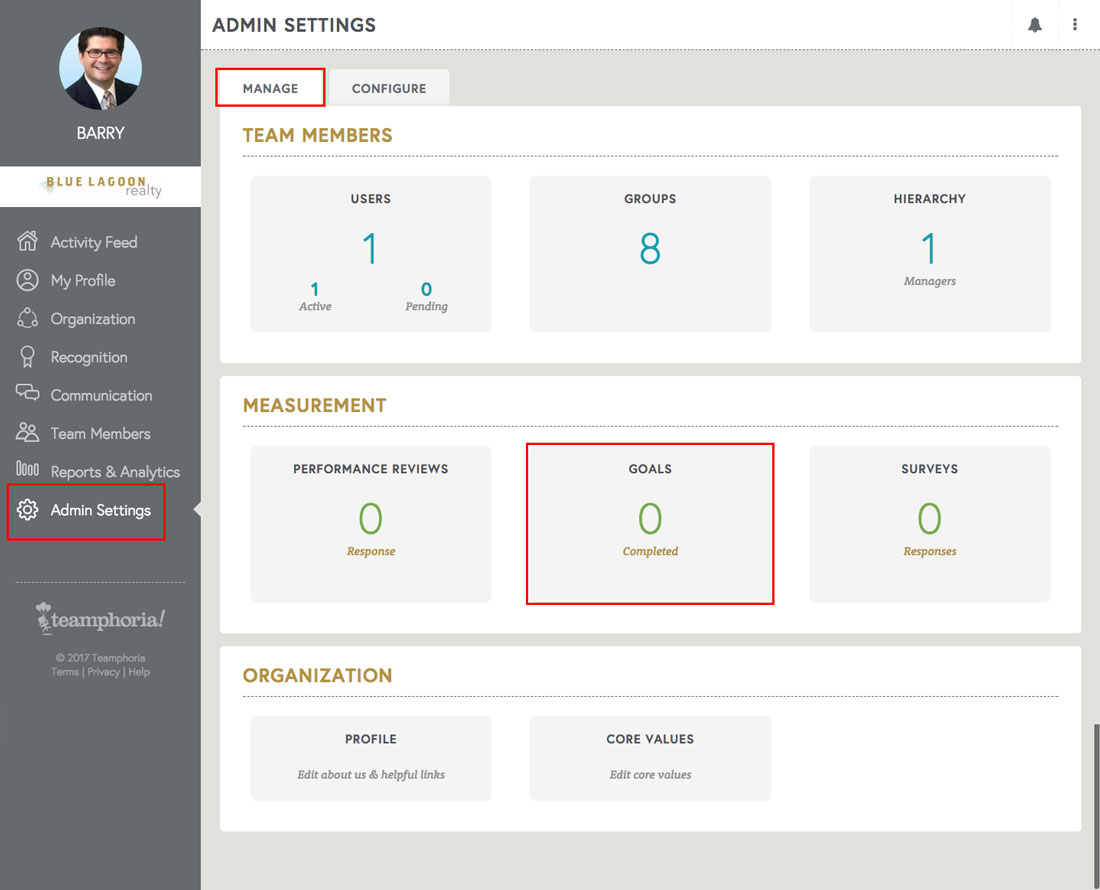Open the Activity Feed from the sidebar
The height and width of the screenshot is (890, 1100).
(29, 241)
